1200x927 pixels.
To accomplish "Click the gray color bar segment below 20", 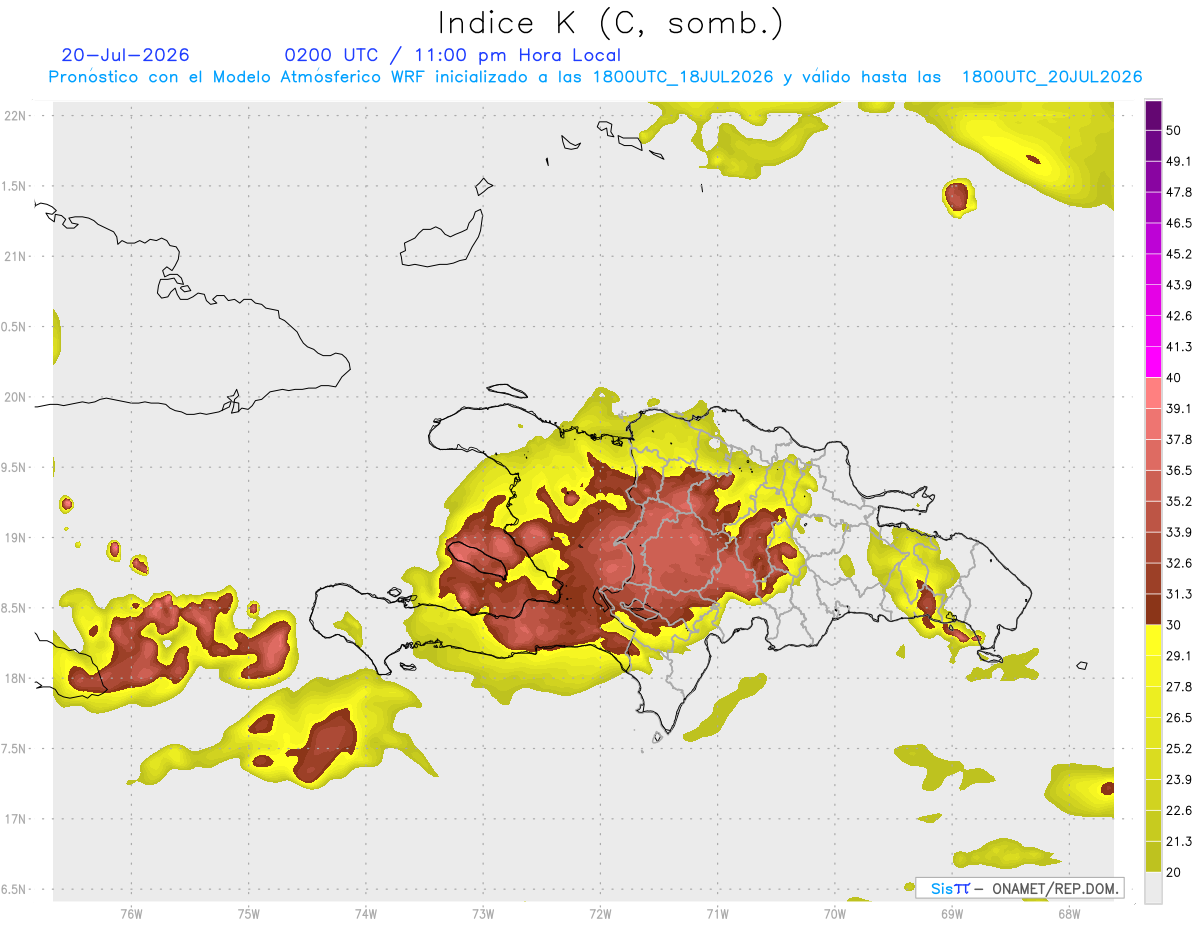I will 1153,888.
